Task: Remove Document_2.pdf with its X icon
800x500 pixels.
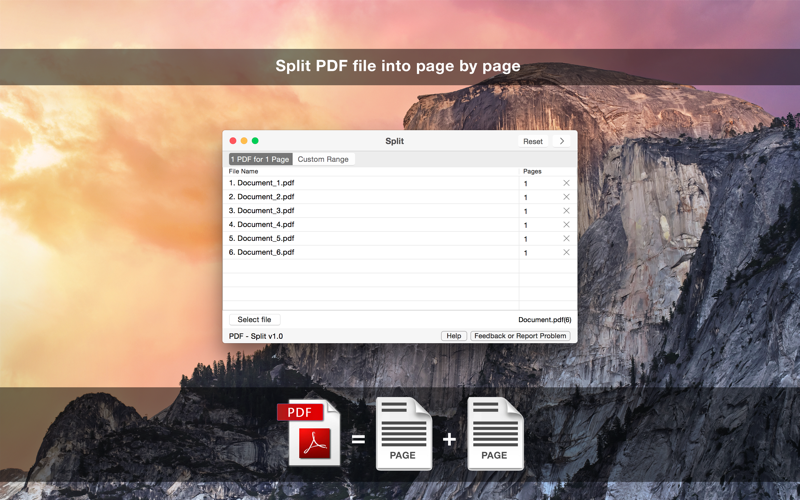Action: click(x=566, y=197)
